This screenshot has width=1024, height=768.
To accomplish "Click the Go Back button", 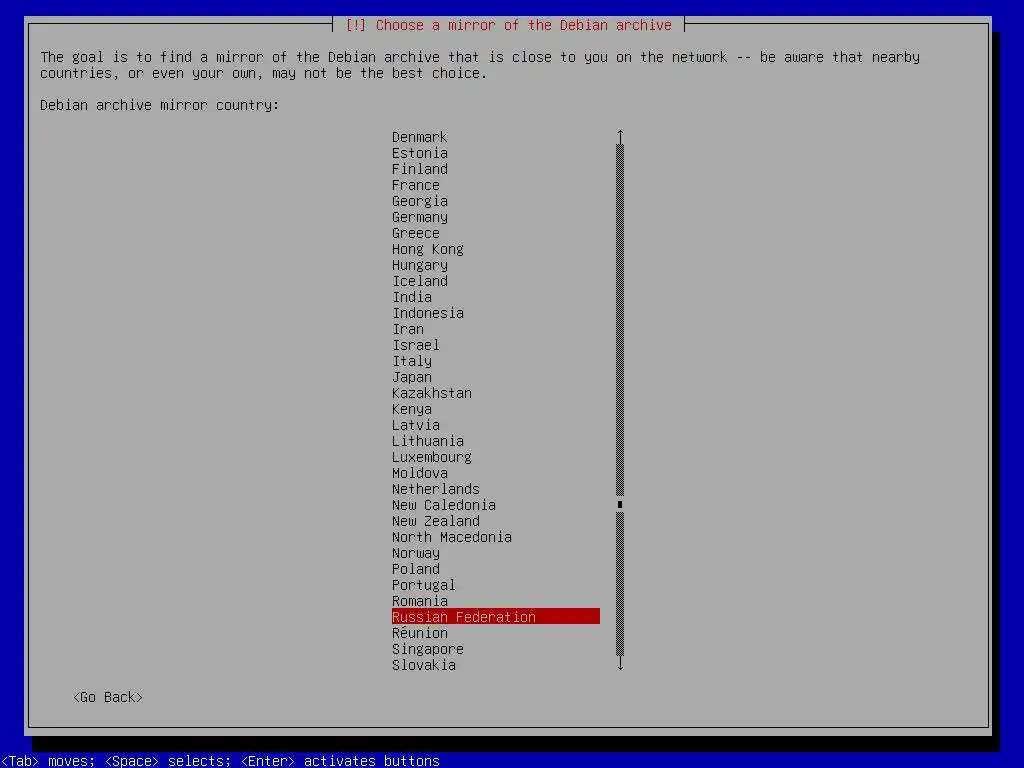I will 108,697.
